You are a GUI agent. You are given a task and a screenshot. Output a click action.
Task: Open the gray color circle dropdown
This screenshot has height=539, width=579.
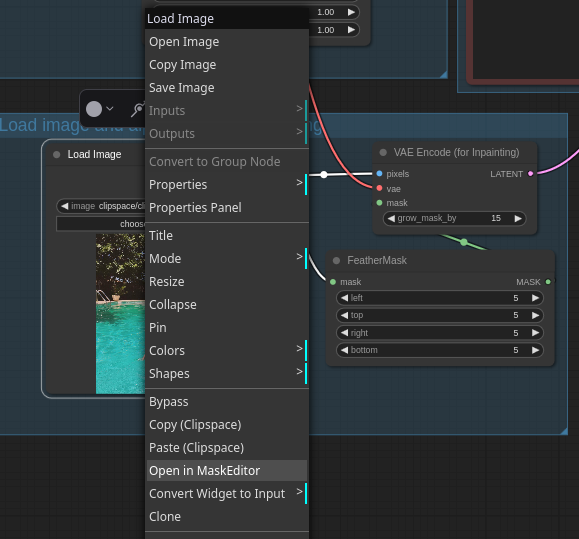coord(99,109)
